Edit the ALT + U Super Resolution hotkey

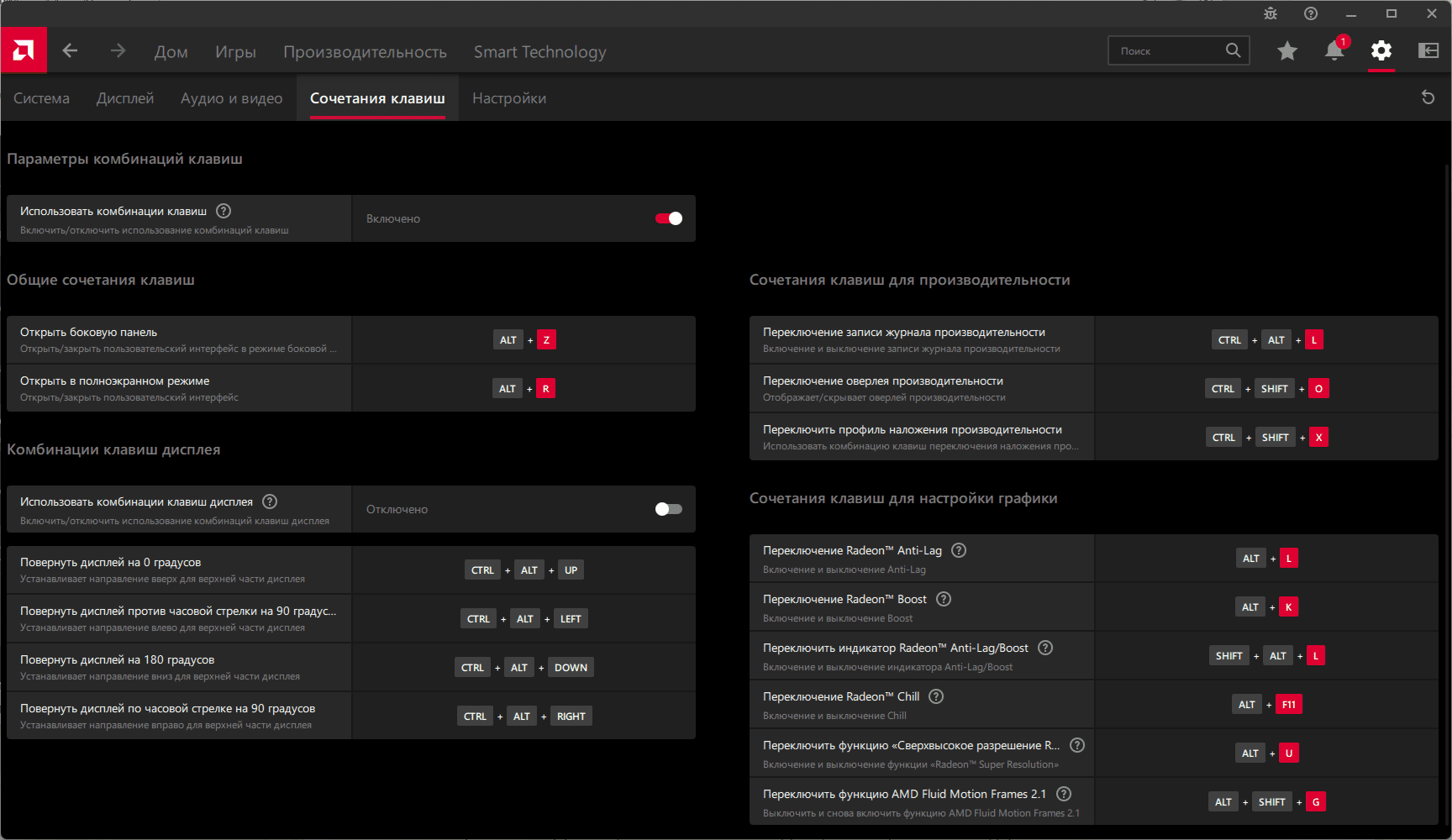(x=1267, y=753)
